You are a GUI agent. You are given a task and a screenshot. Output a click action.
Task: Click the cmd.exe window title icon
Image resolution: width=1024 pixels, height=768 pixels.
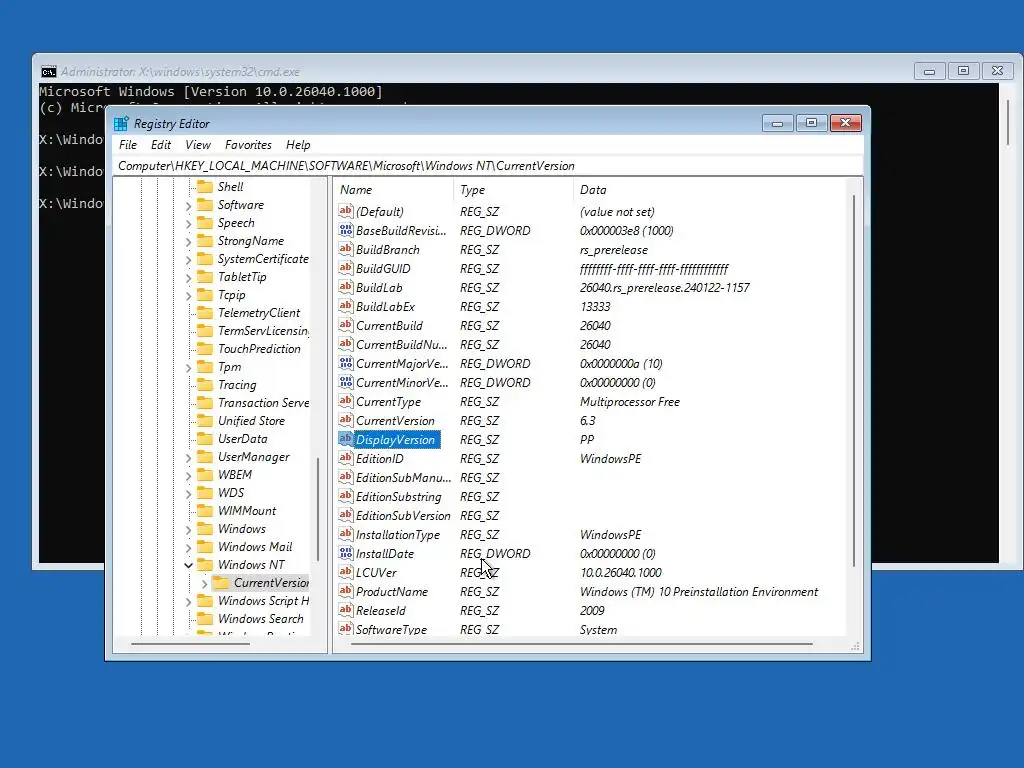coord(48,71)
